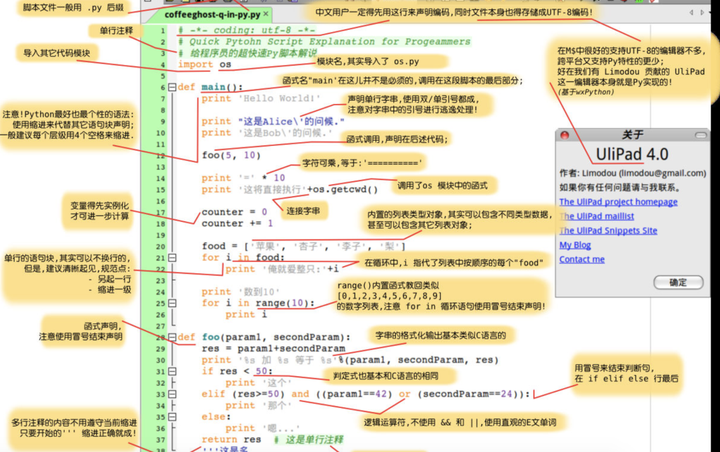This screenshot has width=720, height=452.
Task: Click the tab scroll left arrow
Action: (x=691, y=13)
